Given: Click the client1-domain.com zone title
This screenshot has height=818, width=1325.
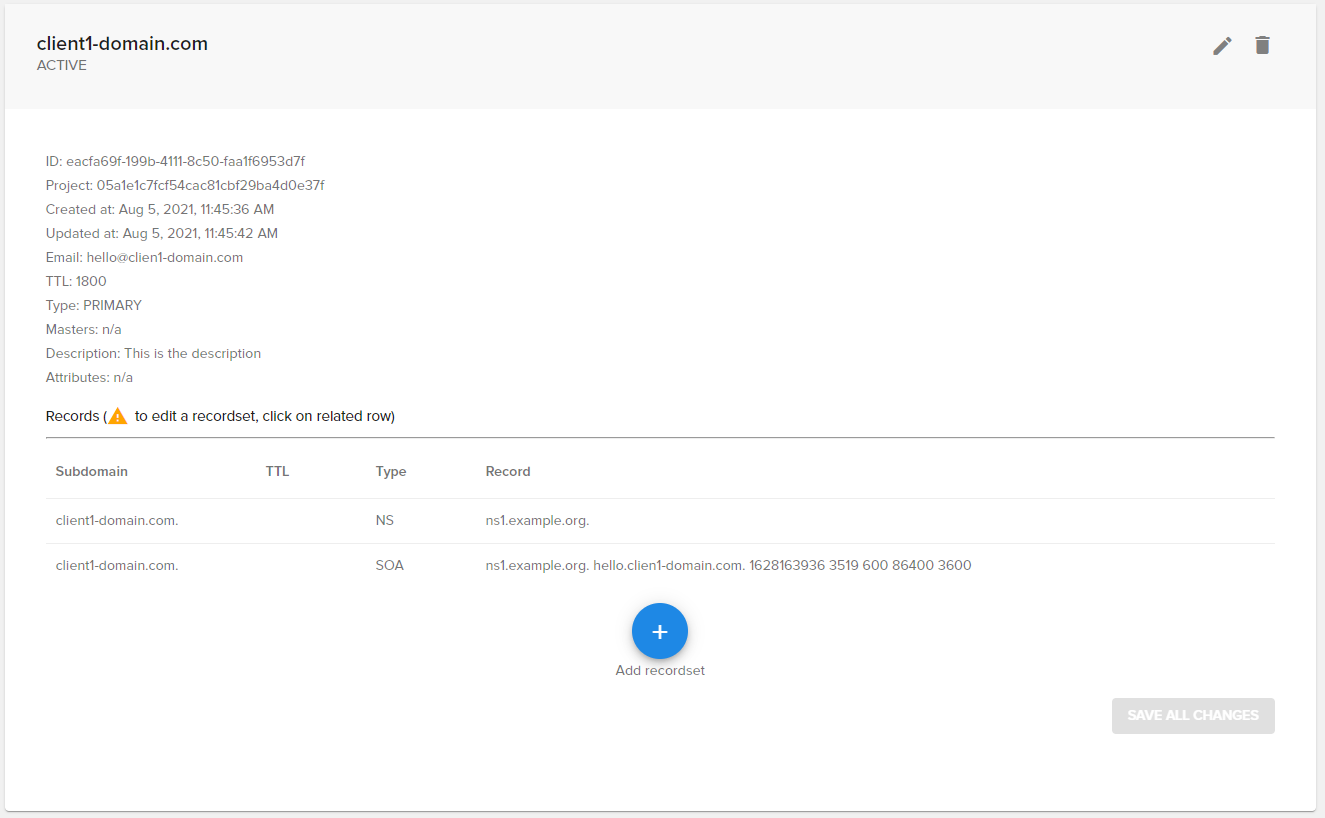Looking at the screenshot, I should pos(122,43).
